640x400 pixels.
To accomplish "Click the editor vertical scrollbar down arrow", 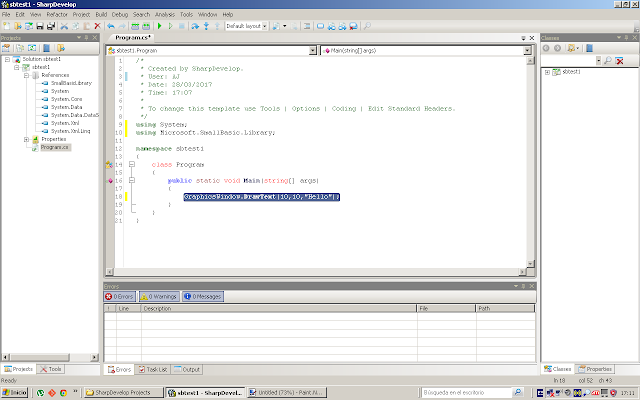I will 531,264.
